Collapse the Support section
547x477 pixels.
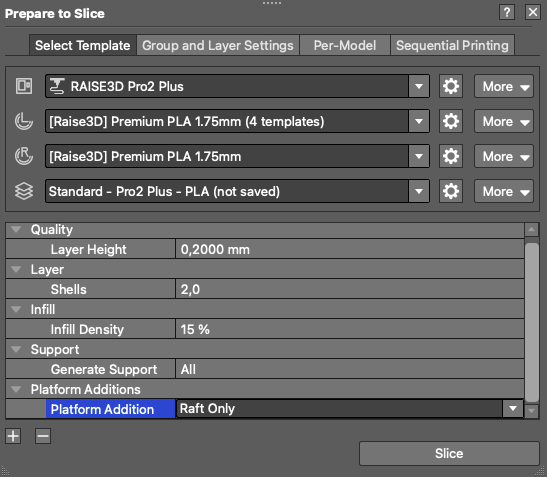[x=16, y=349]
